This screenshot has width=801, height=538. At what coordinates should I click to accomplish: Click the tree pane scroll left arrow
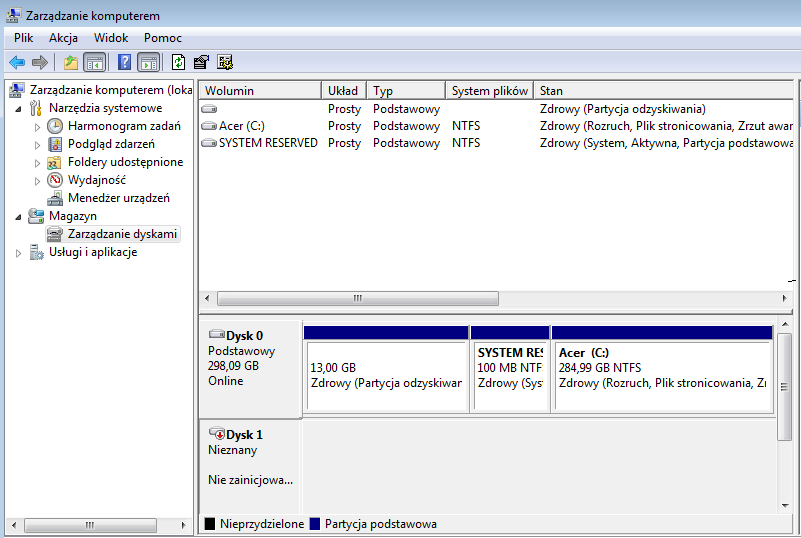click(x=14, y=525)
